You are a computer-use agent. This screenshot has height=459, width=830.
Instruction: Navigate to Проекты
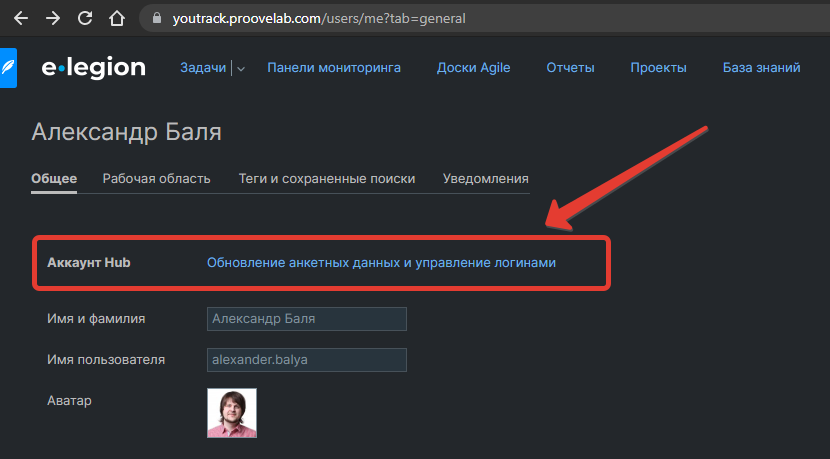click(x=658, y=68)
